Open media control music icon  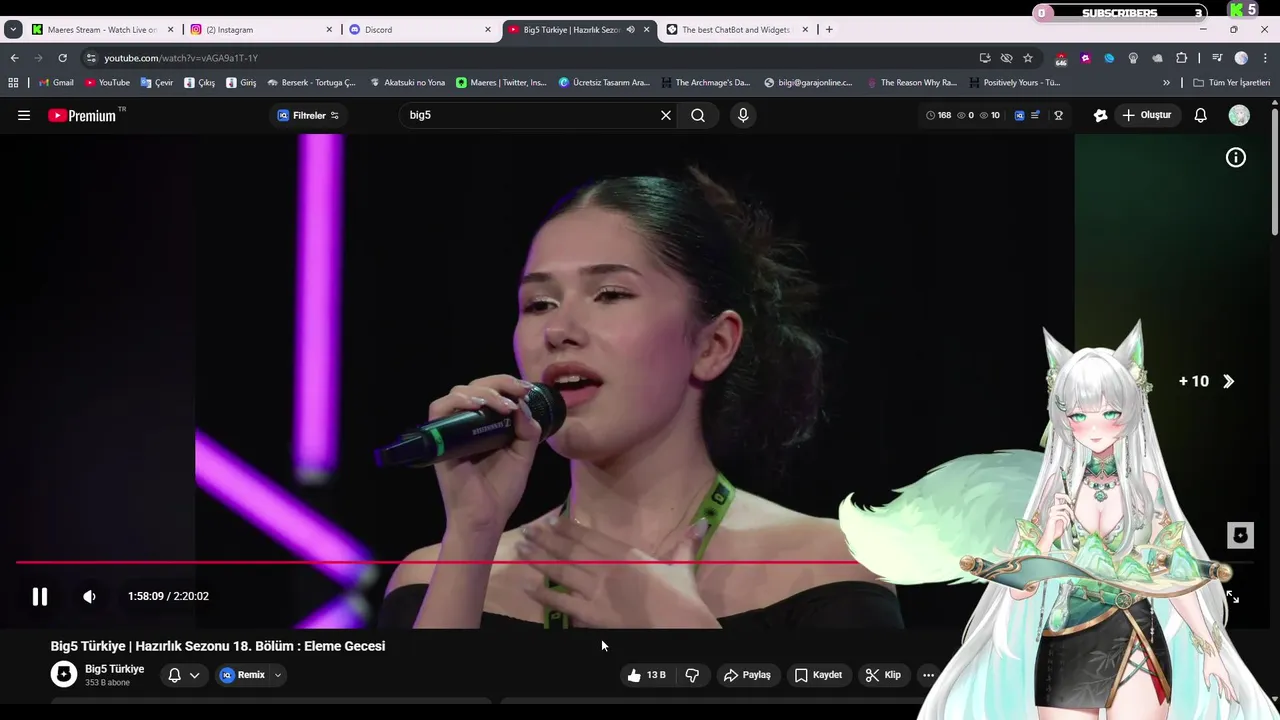1217,58
